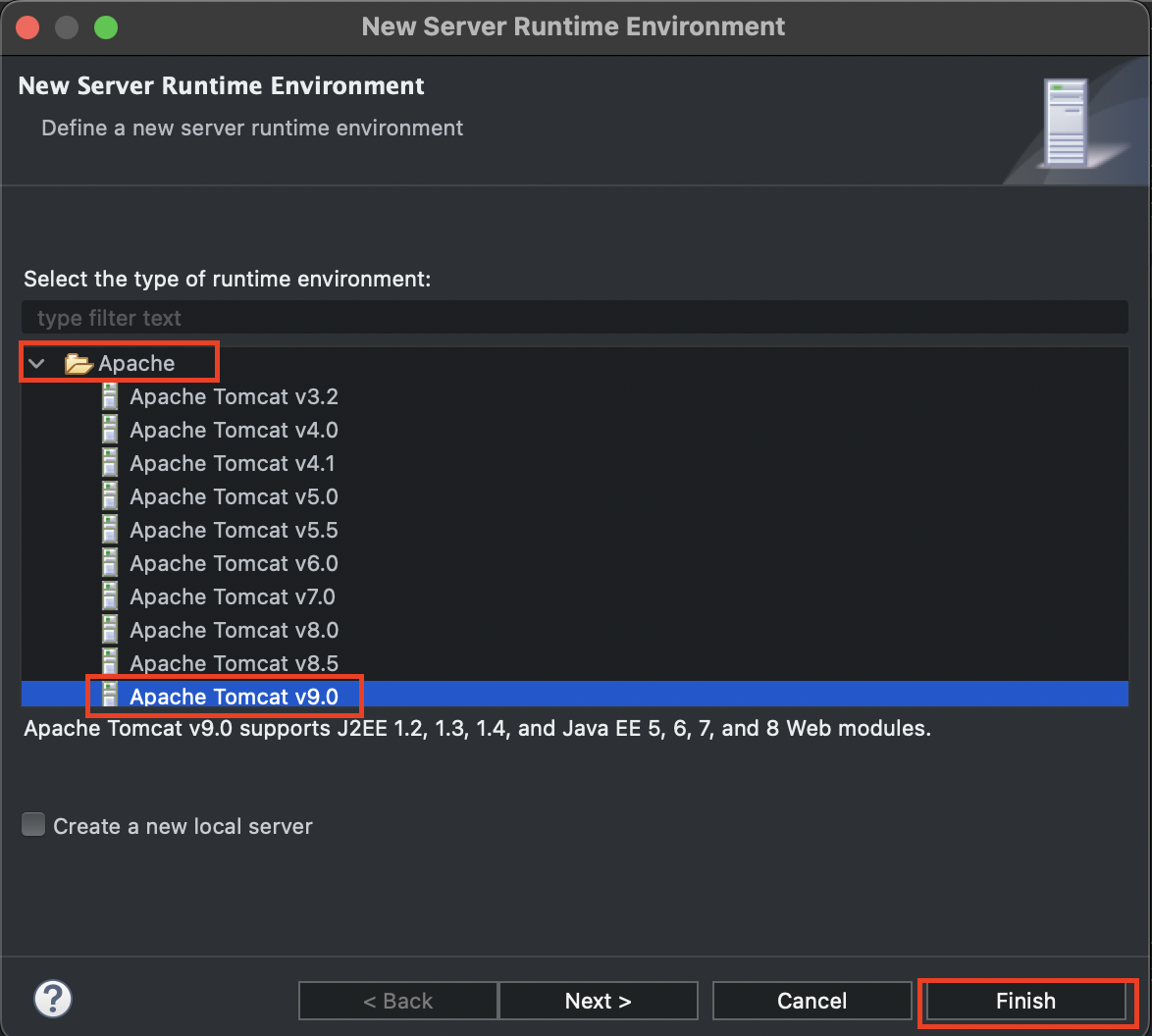Image resolution: width=1152 pixels, height=1036 pixels.
Task: Select Apache Tomcat v4.1 runtime
Action: tap(233, 463)
